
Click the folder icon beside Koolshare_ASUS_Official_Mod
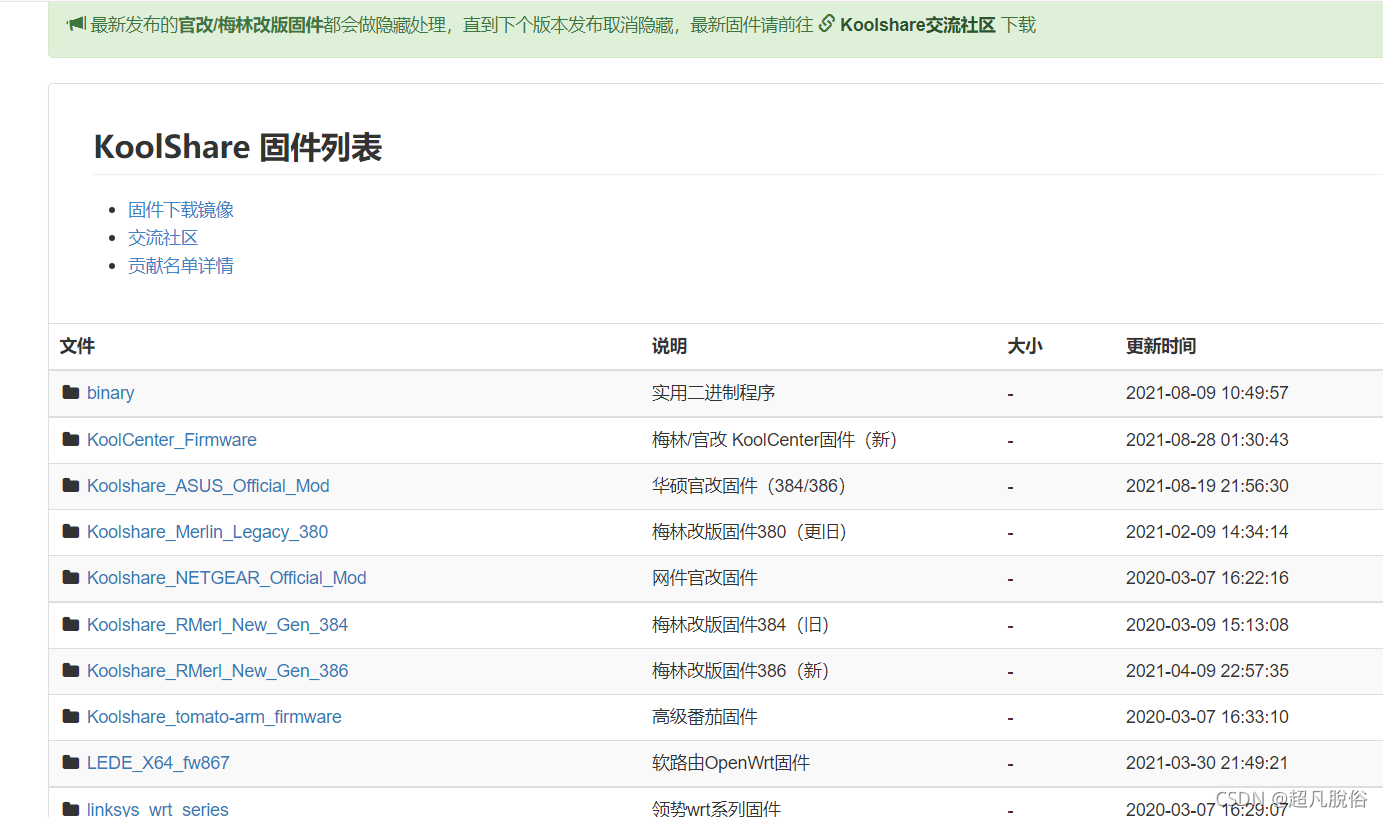[71, 485]
